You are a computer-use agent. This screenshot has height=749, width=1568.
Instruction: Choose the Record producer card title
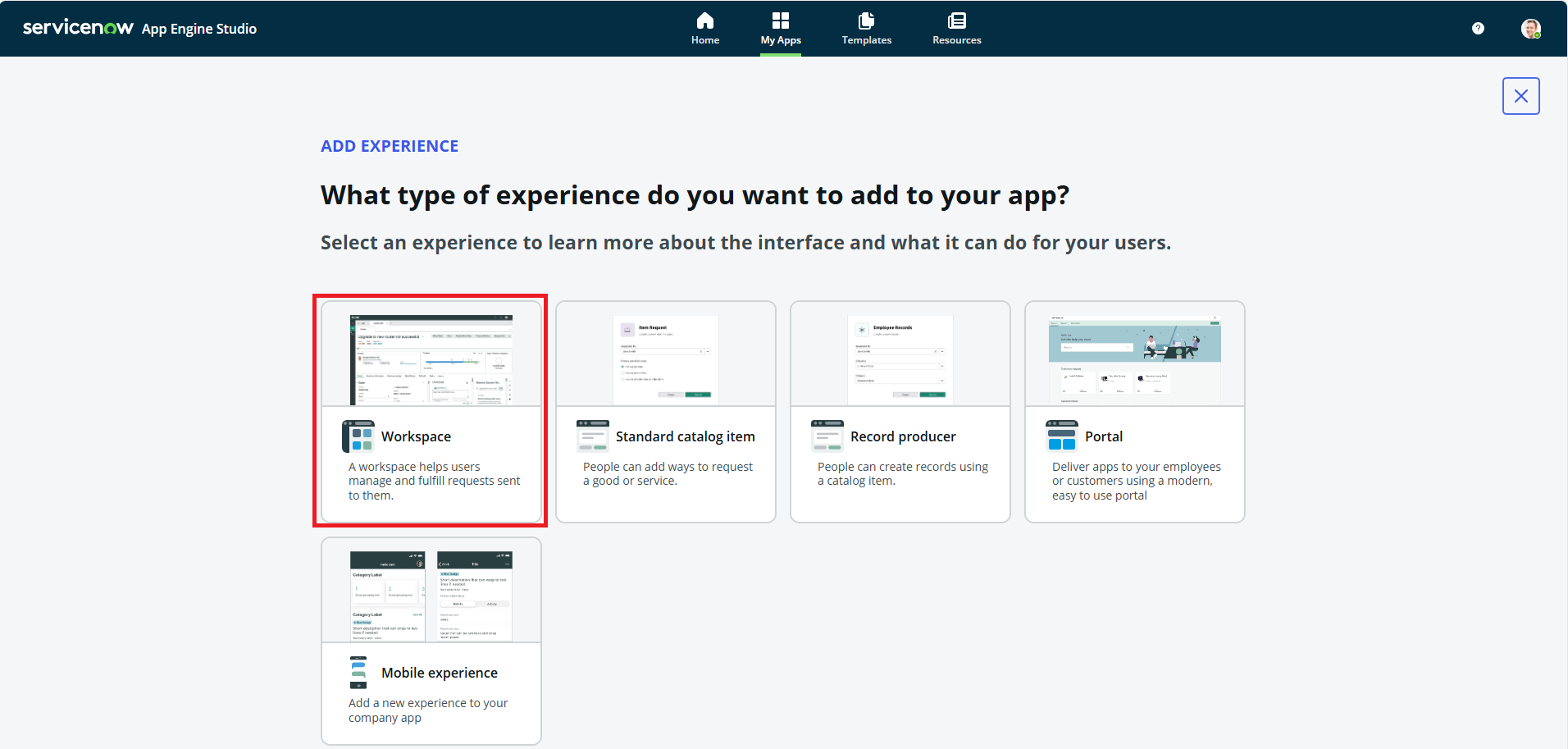pyautogui.click(x=903, y=436)
